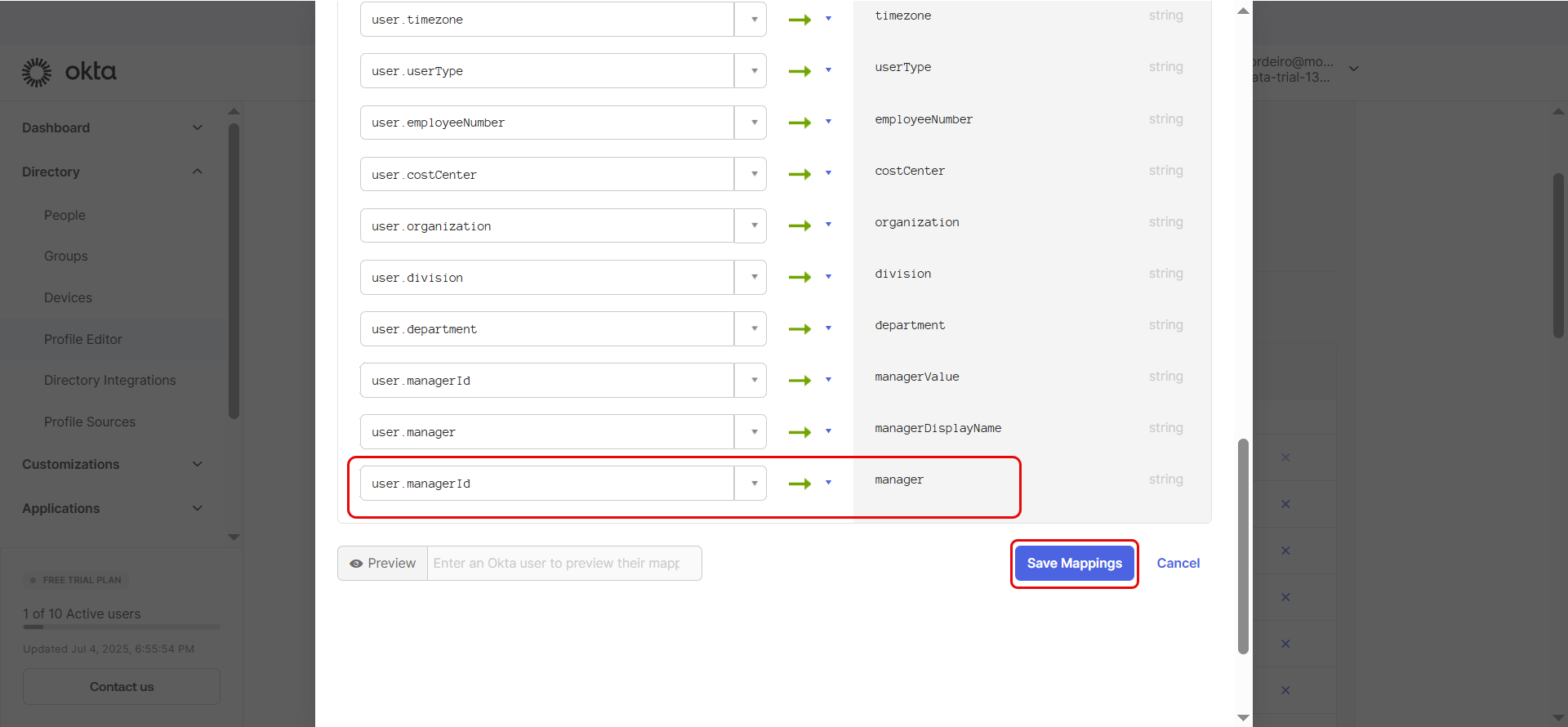Open Profile Sources
The image size is (1568, 727).
pos(90,421)
